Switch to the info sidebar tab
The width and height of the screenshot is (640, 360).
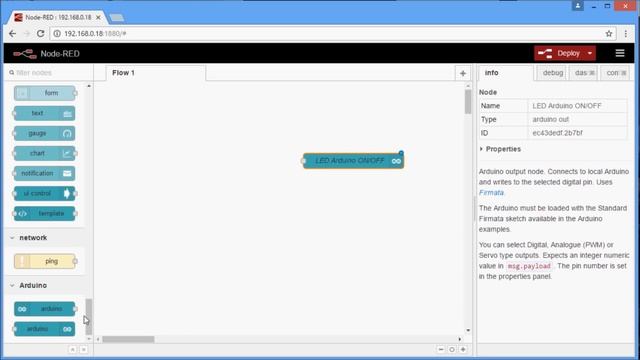point(505,73)
